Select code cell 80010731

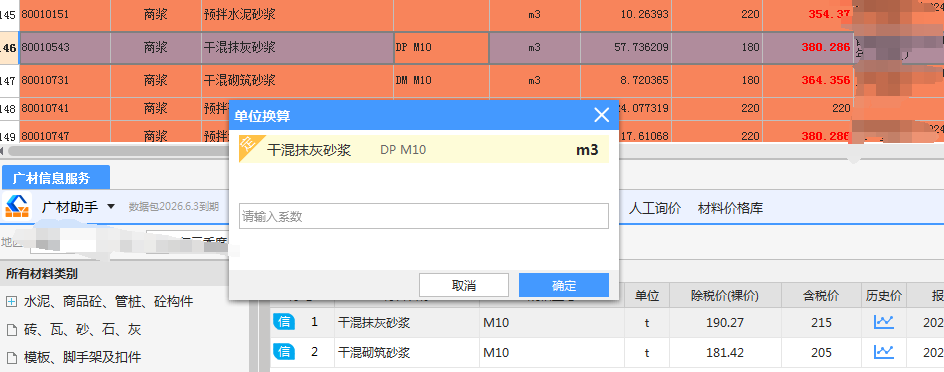click(65, 80)
